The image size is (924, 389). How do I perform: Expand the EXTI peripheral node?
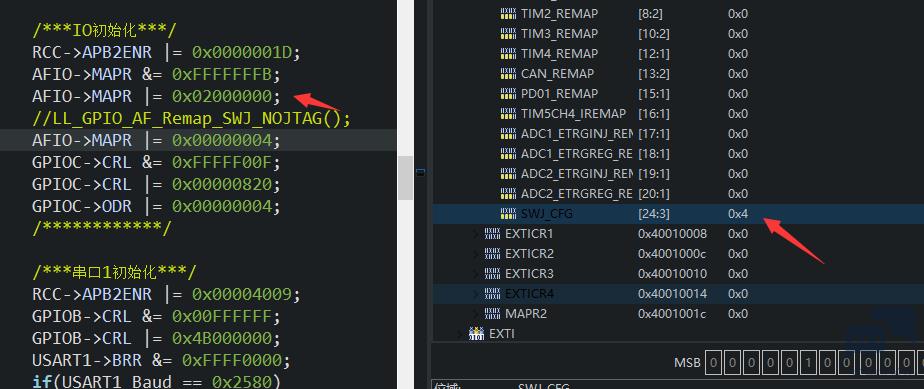461,334
